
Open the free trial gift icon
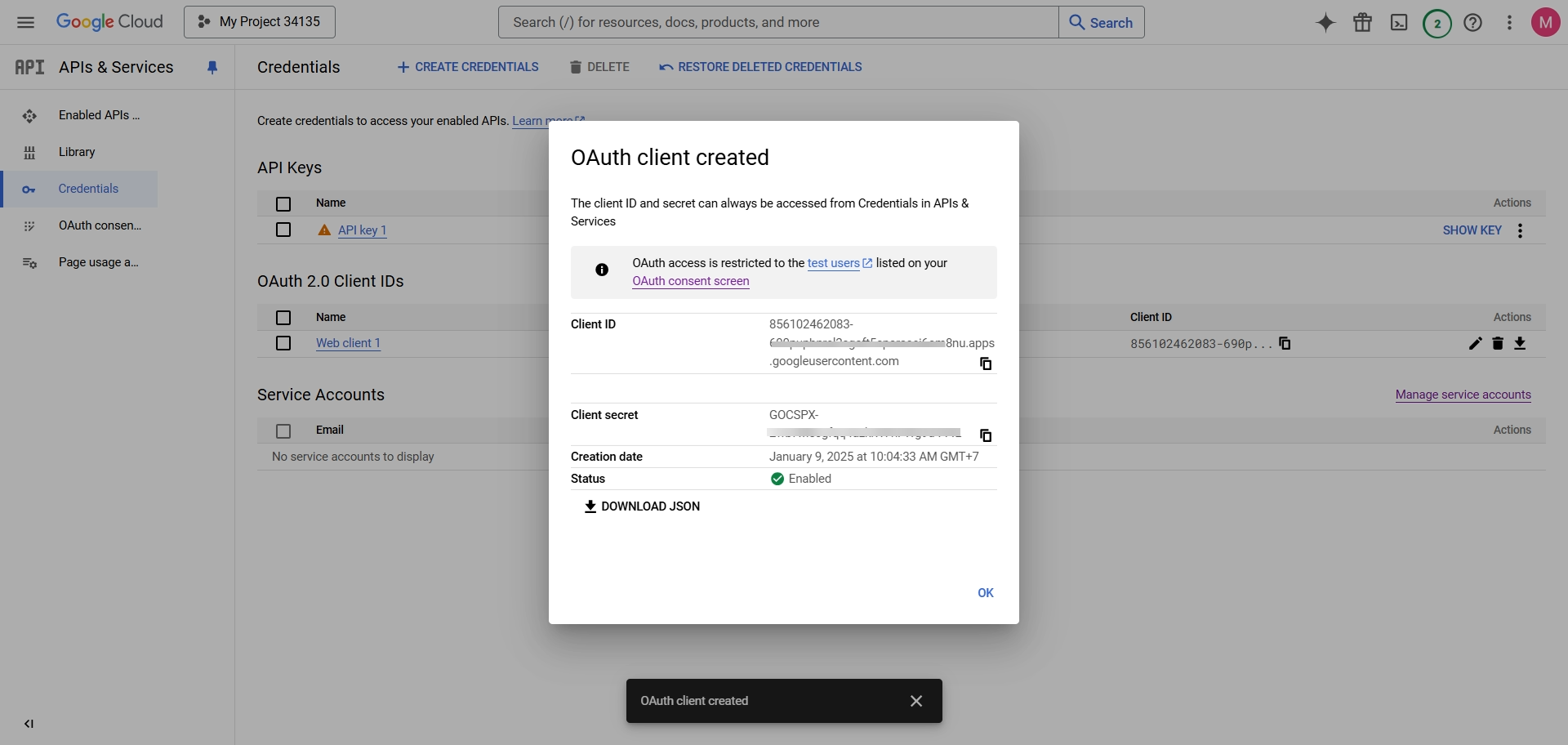click(x=1362, y=23)
